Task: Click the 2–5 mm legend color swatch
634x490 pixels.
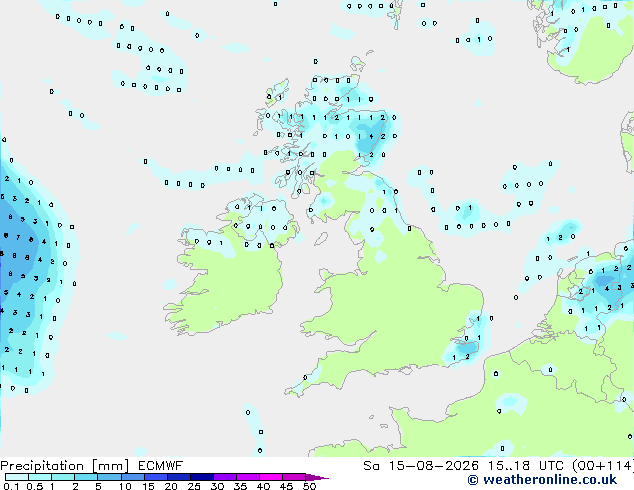Action: pyautogui.click(x=86, y=477)
